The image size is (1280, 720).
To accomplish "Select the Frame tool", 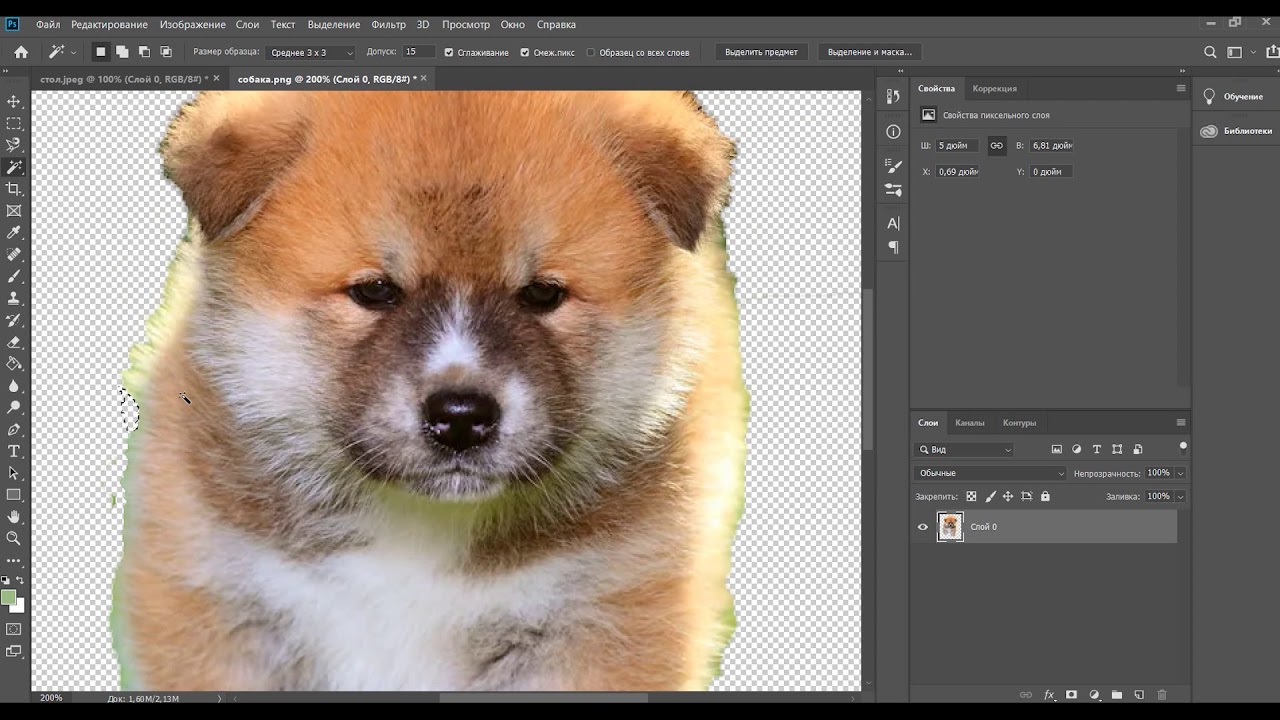I will pyautogui.click(x=14, y=211).
